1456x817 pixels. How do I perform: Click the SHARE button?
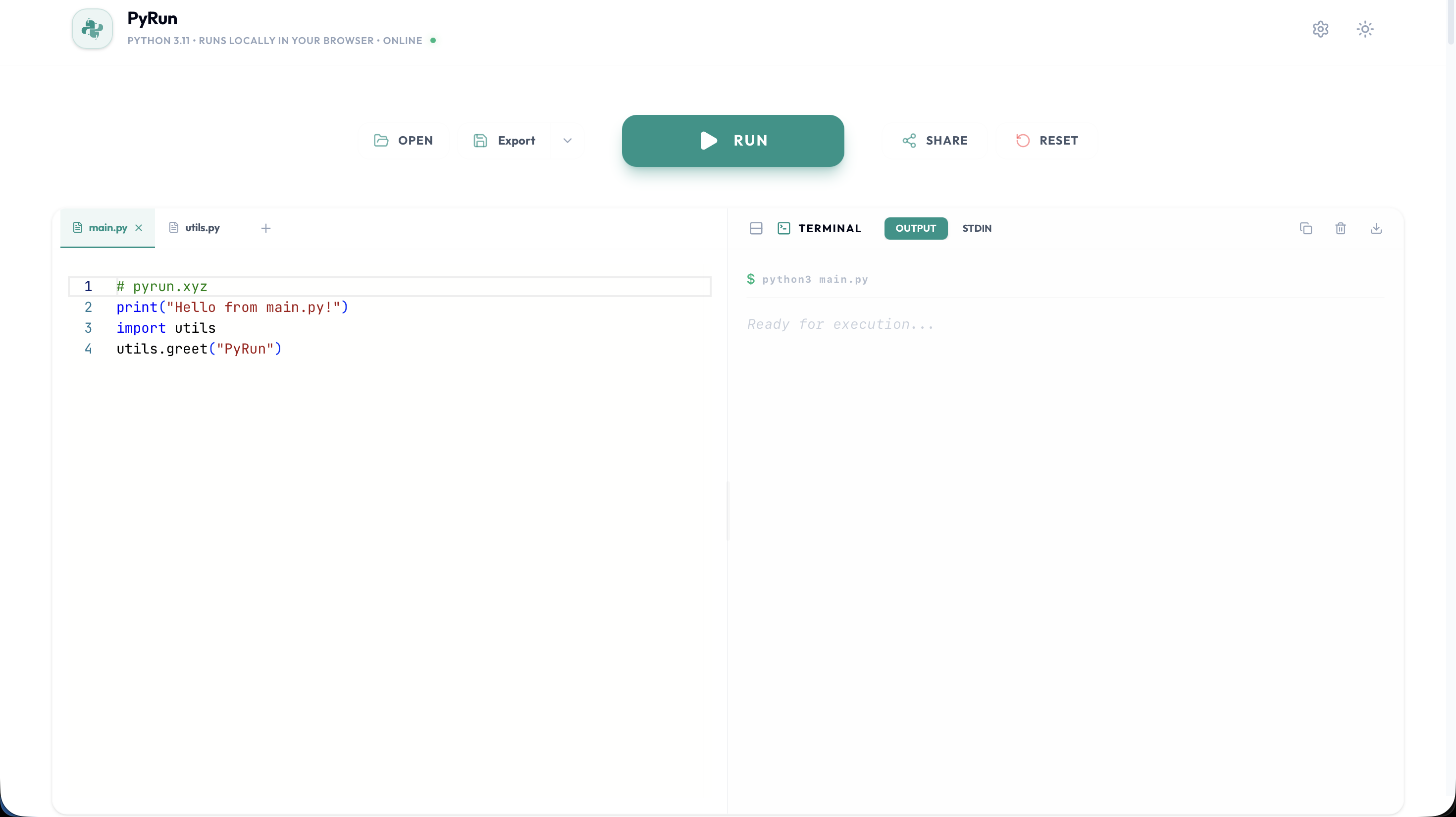(x=935, y=141)
